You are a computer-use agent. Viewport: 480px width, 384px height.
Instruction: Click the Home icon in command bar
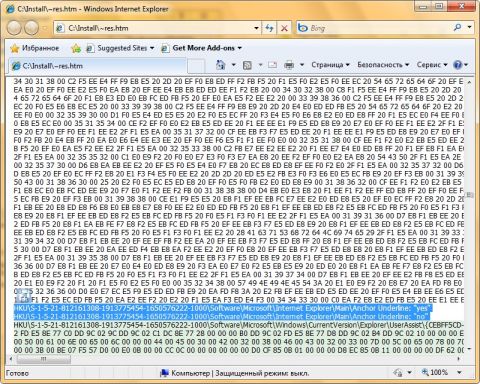[x=221, y=65]
